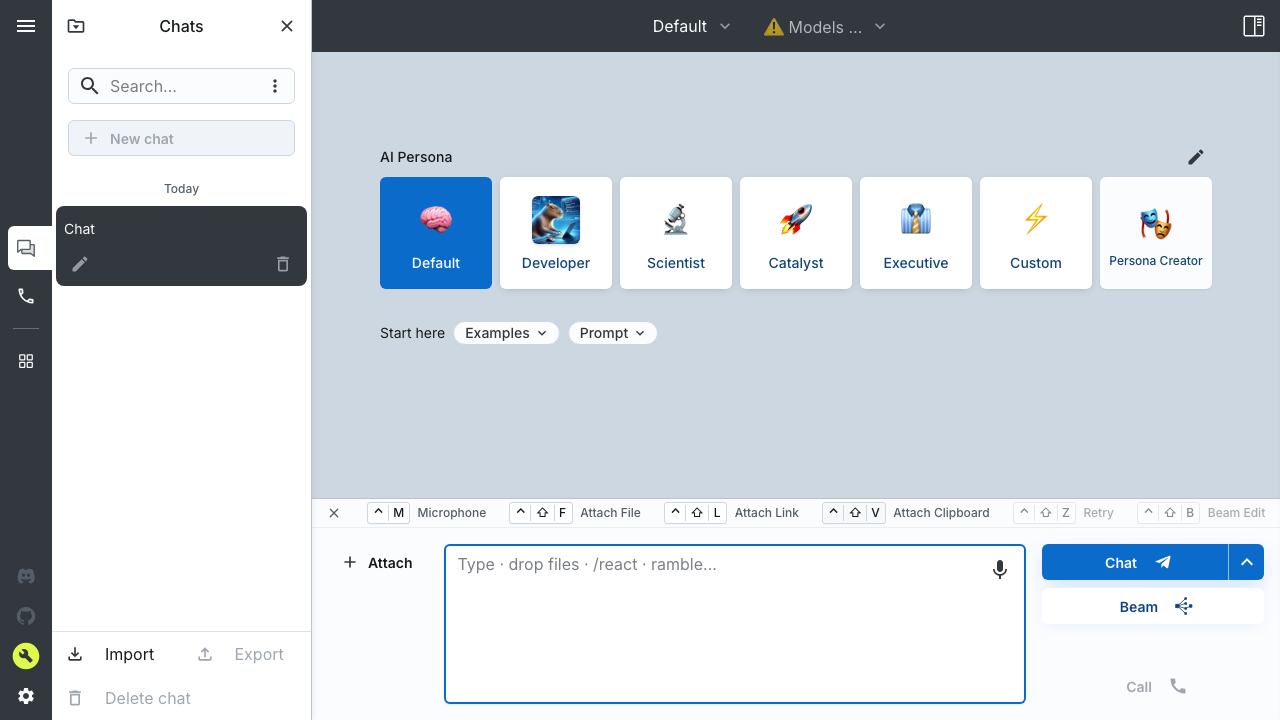Select the Custom lightning persona
Viewport: 1280px width, 720px height.
tap(1036, 233)
